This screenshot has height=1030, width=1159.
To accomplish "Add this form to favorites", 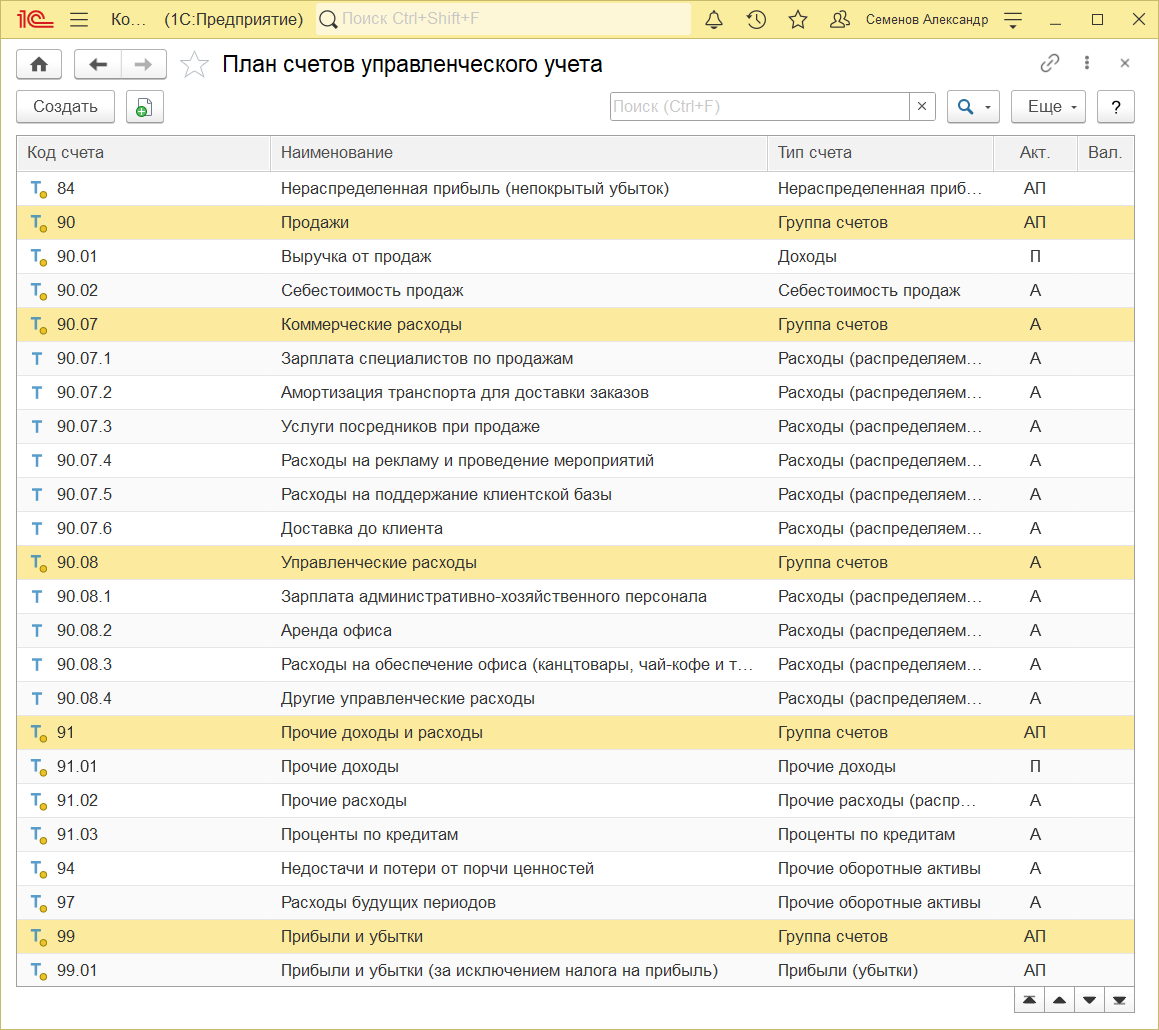I will tap(194, 64).
